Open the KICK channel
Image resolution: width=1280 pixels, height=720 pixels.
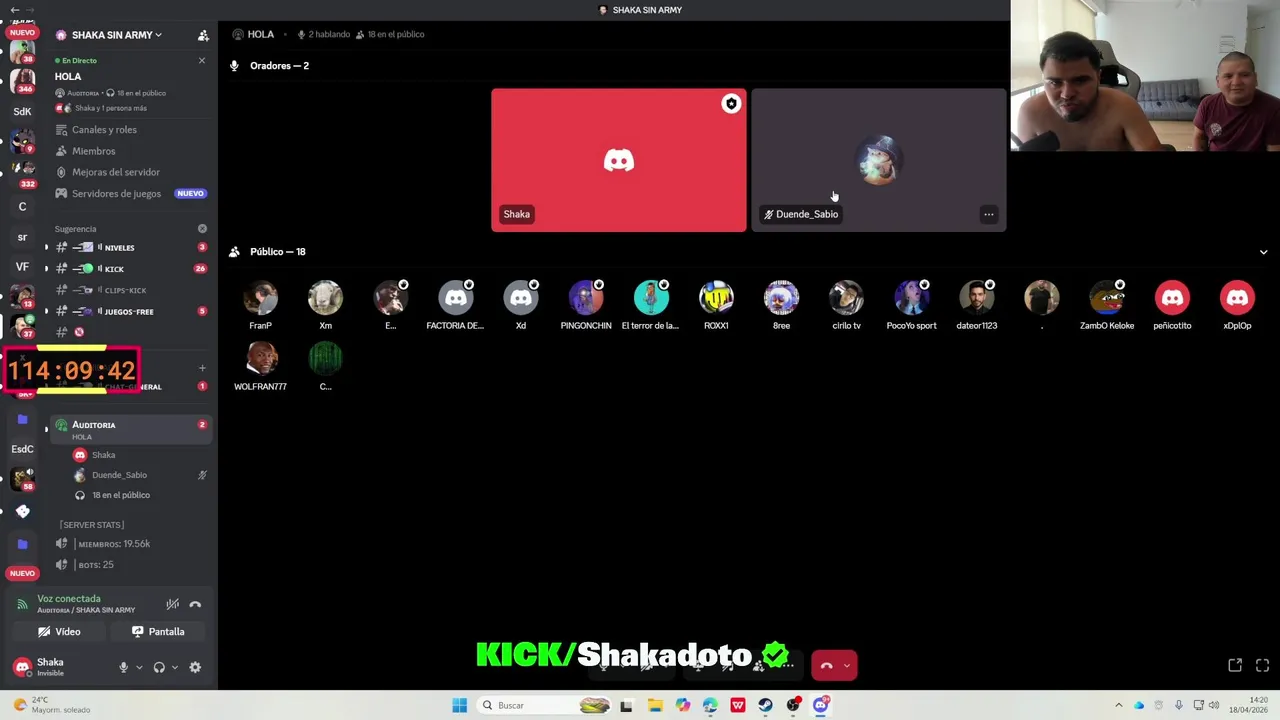click(130, 269)
